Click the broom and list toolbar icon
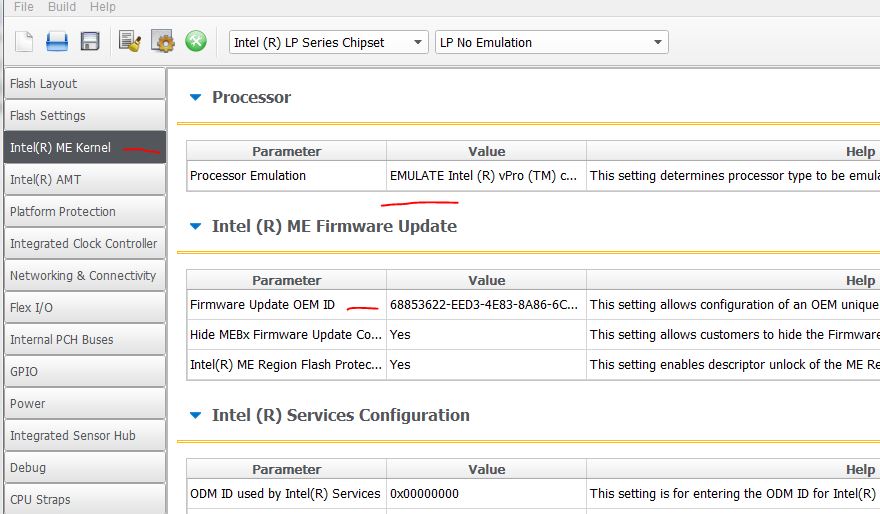The height and width of the screenshot is (514, 880). click(x=130, y=41)
